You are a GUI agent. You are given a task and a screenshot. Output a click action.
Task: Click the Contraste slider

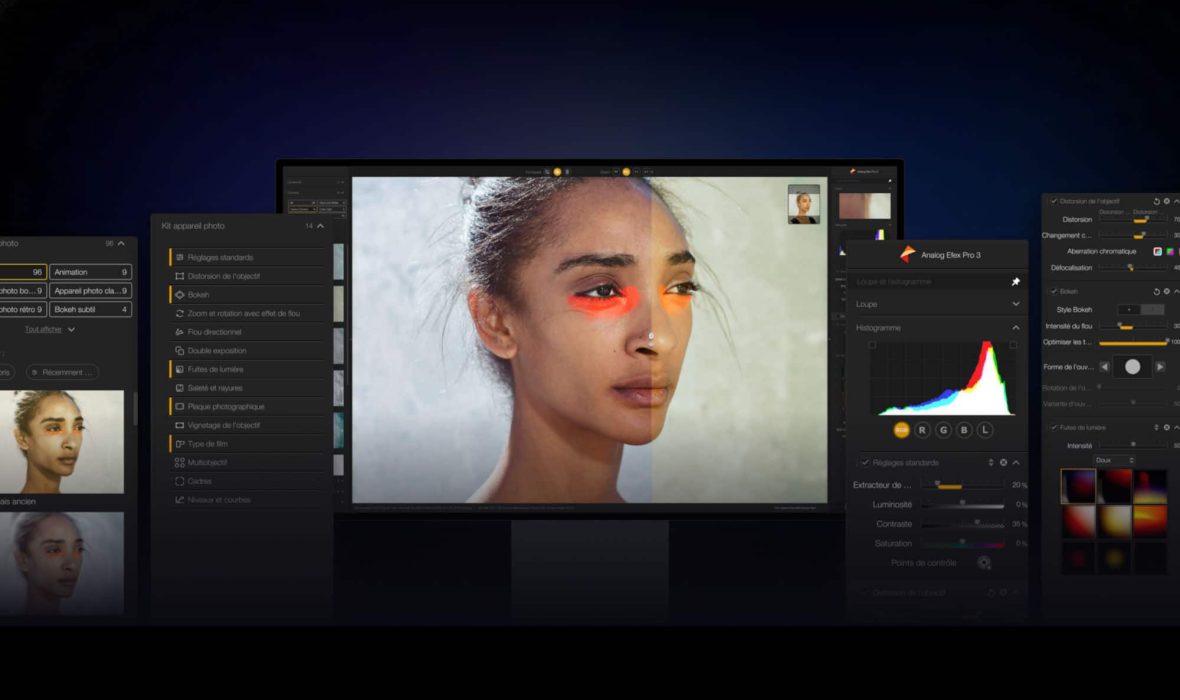tap(962, 524)
